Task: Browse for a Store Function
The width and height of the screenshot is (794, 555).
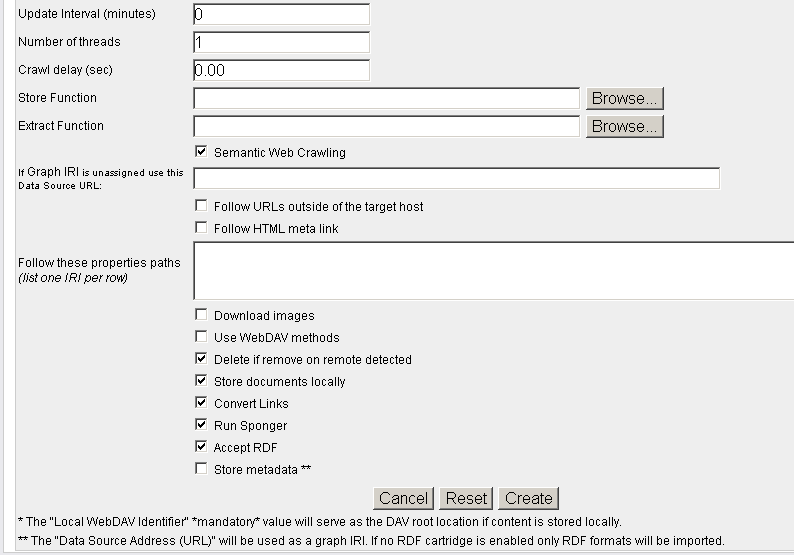Action: pyautogui.click(x=624, y=99)
